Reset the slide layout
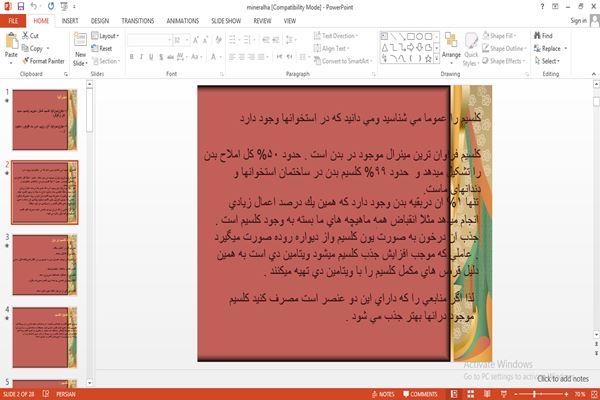 [x=102, y=49]
